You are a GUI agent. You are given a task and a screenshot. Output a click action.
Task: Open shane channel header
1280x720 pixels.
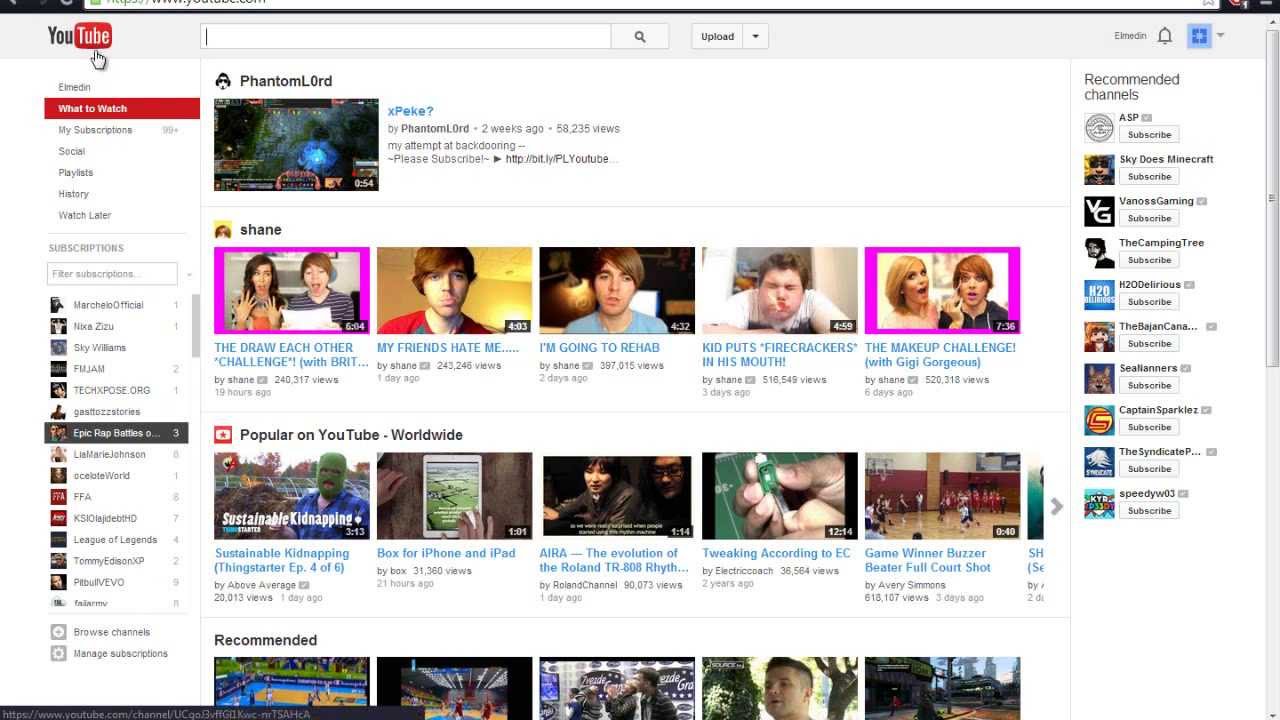[260, 230]
